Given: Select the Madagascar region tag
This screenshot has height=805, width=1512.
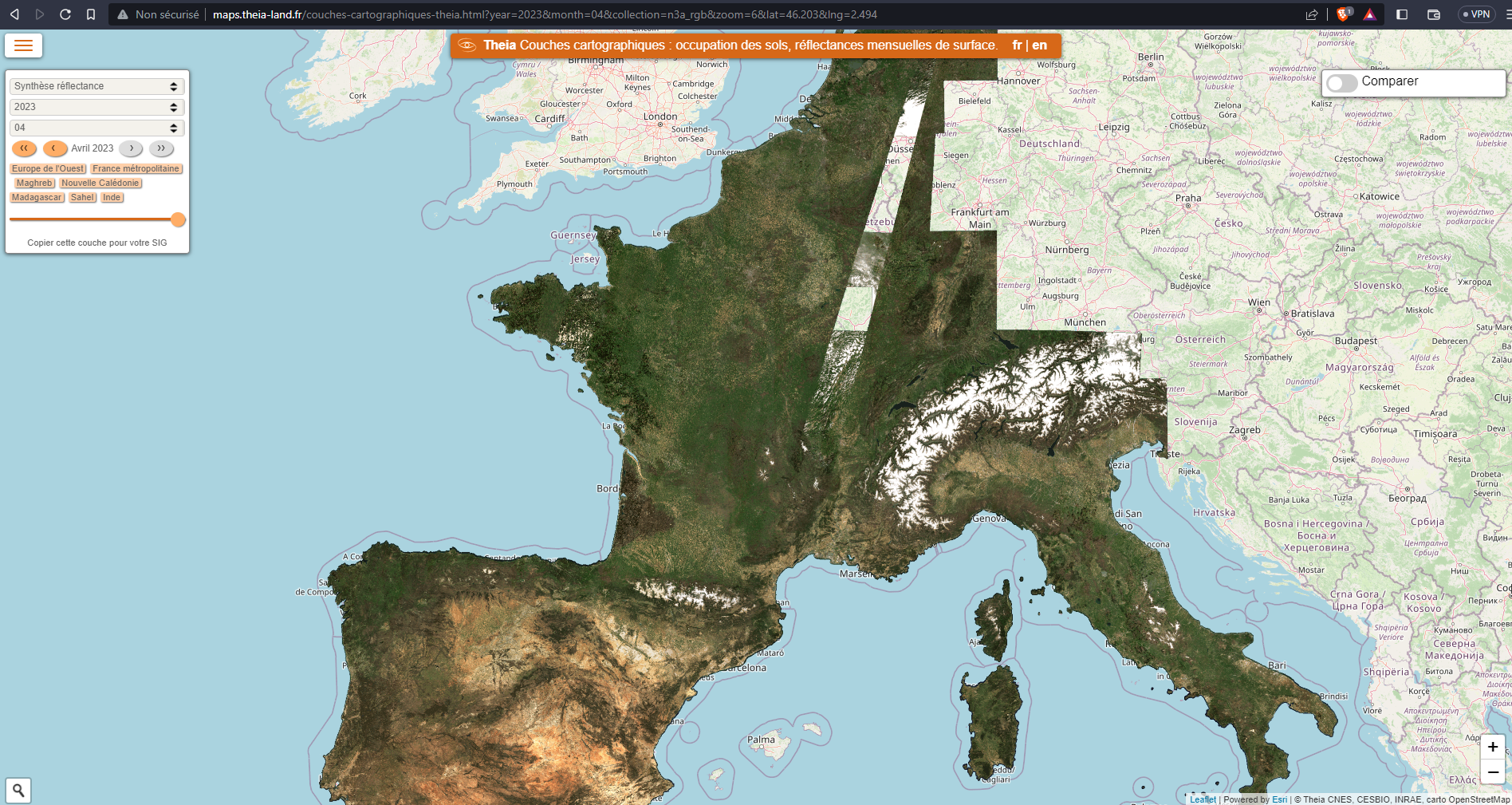Looking at the screenshot, I should point(37,198).
